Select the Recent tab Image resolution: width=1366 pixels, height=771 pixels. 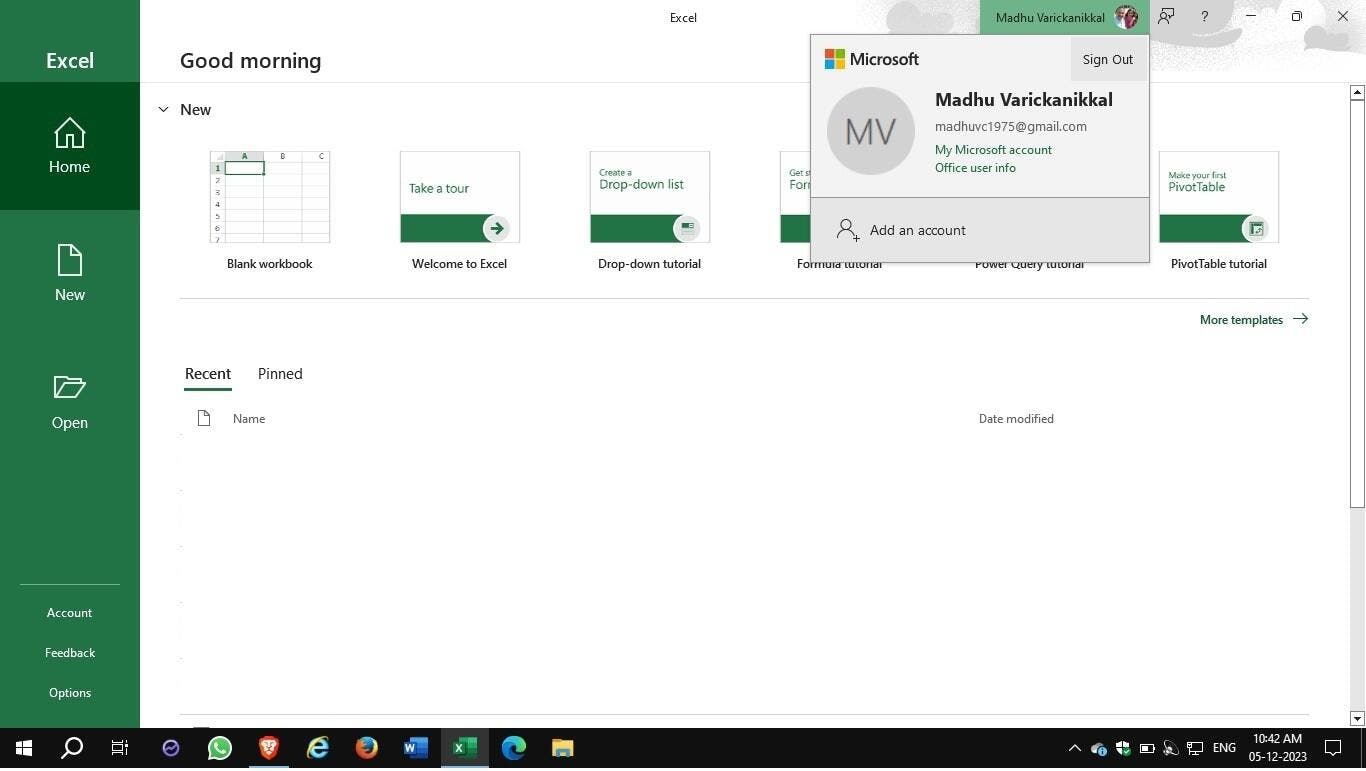207,374
